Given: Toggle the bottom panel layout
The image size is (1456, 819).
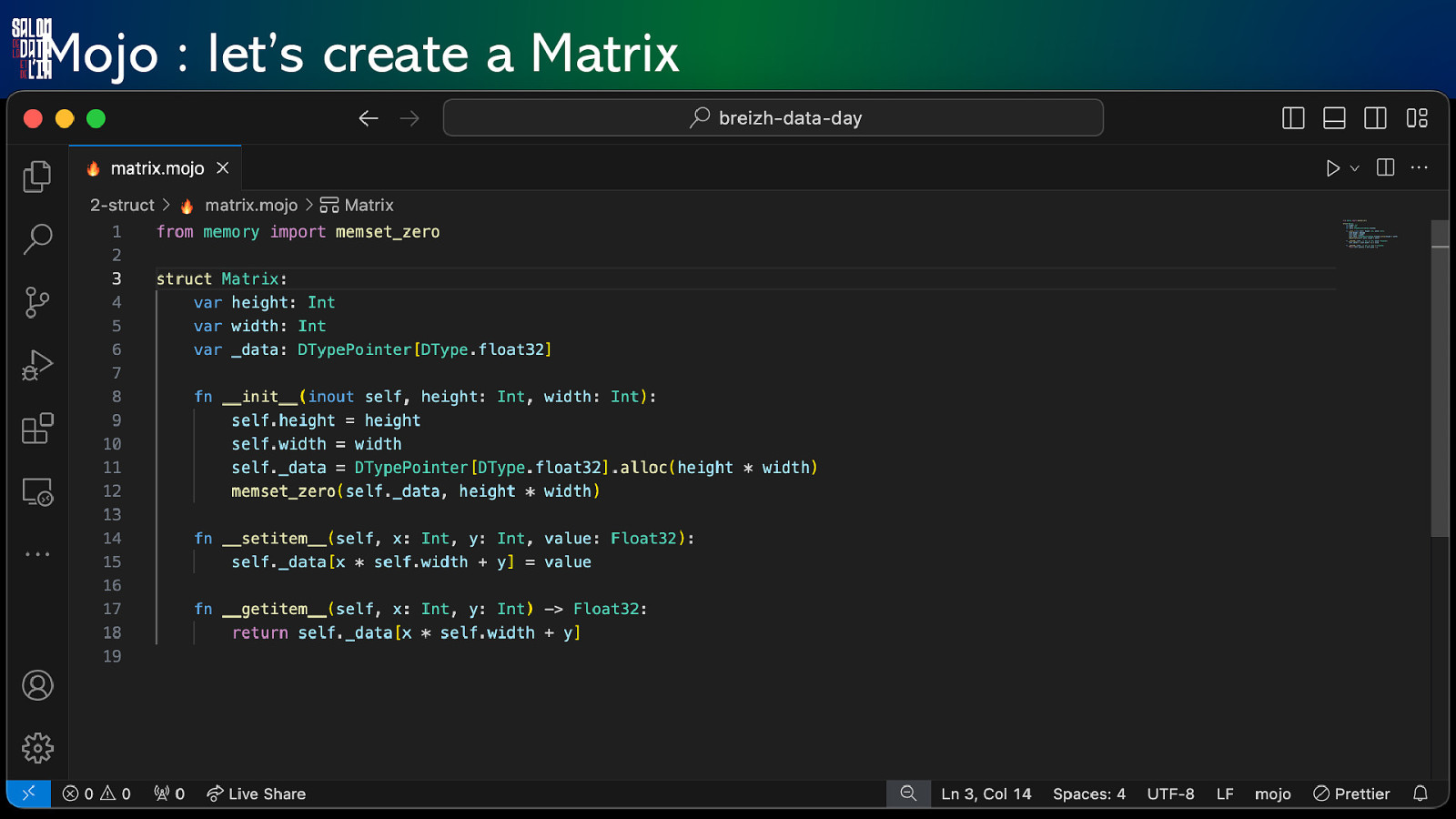Looking at the screenshot, I should point(1334,118).
